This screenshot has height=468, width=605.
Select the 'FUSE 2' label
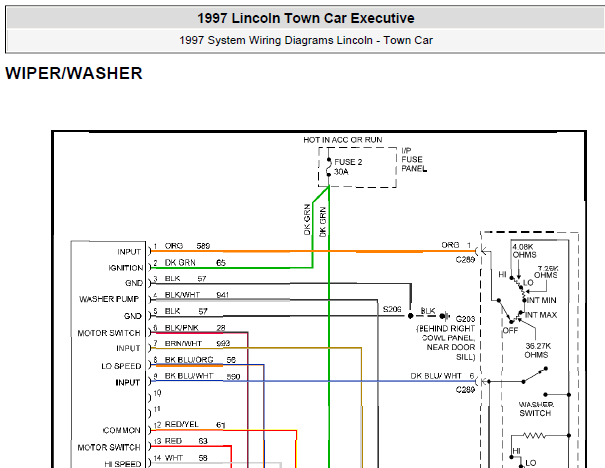click(348, 162)
